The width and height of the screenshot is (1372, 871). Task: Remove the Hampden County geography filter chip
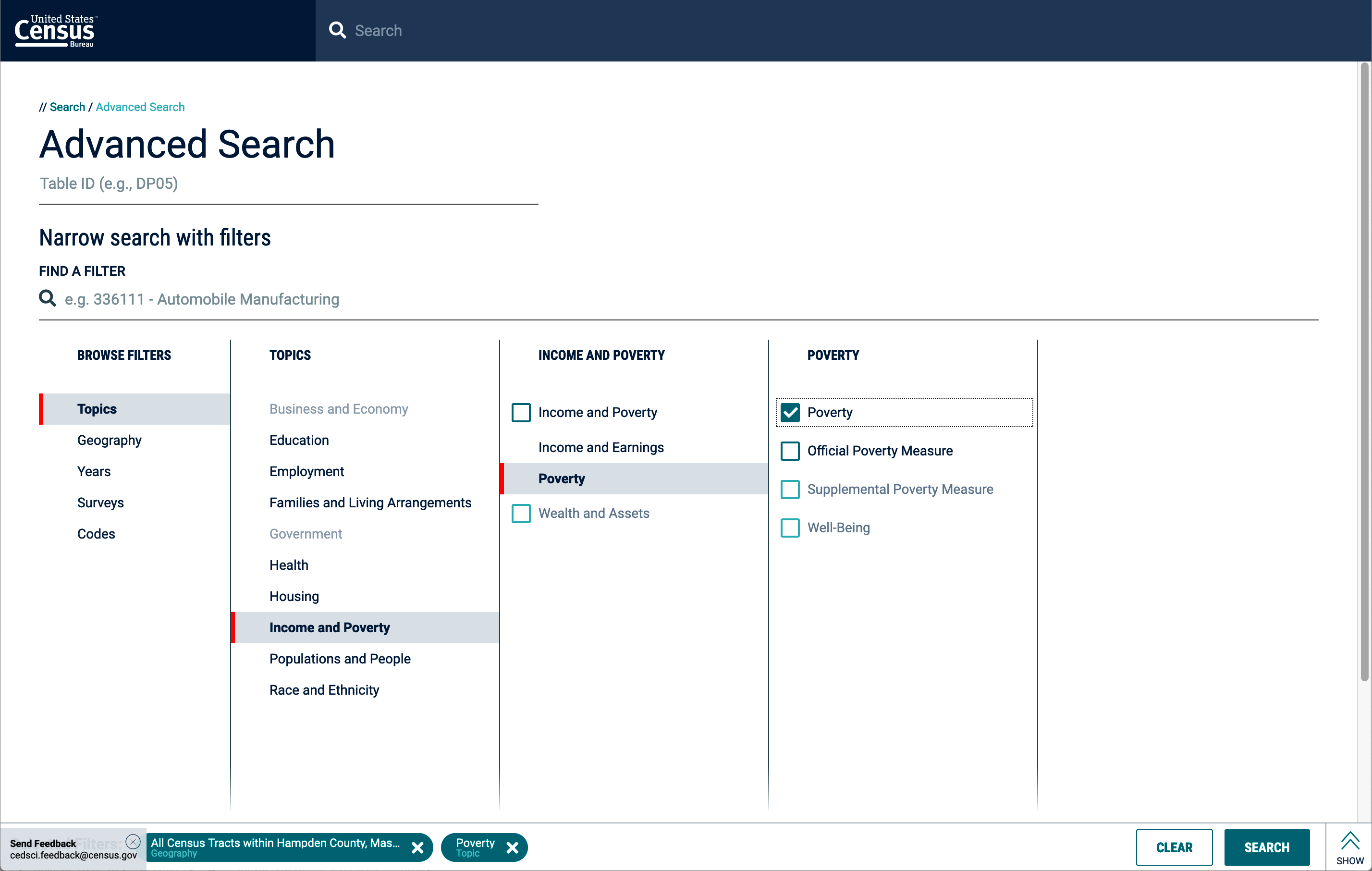pyautogui.click(x=417, y=847)
